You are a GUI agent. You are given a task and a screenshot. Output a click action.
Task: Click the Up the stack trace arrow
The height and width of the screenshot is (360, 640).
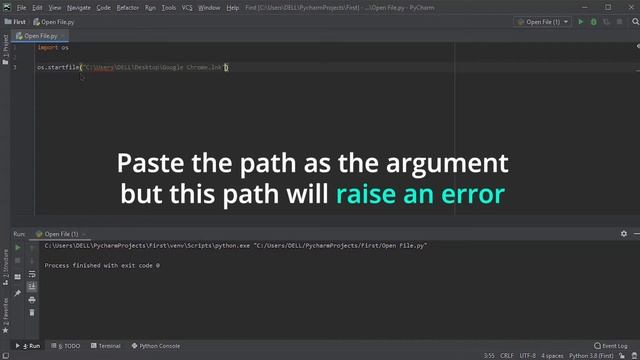coord(32,248)
